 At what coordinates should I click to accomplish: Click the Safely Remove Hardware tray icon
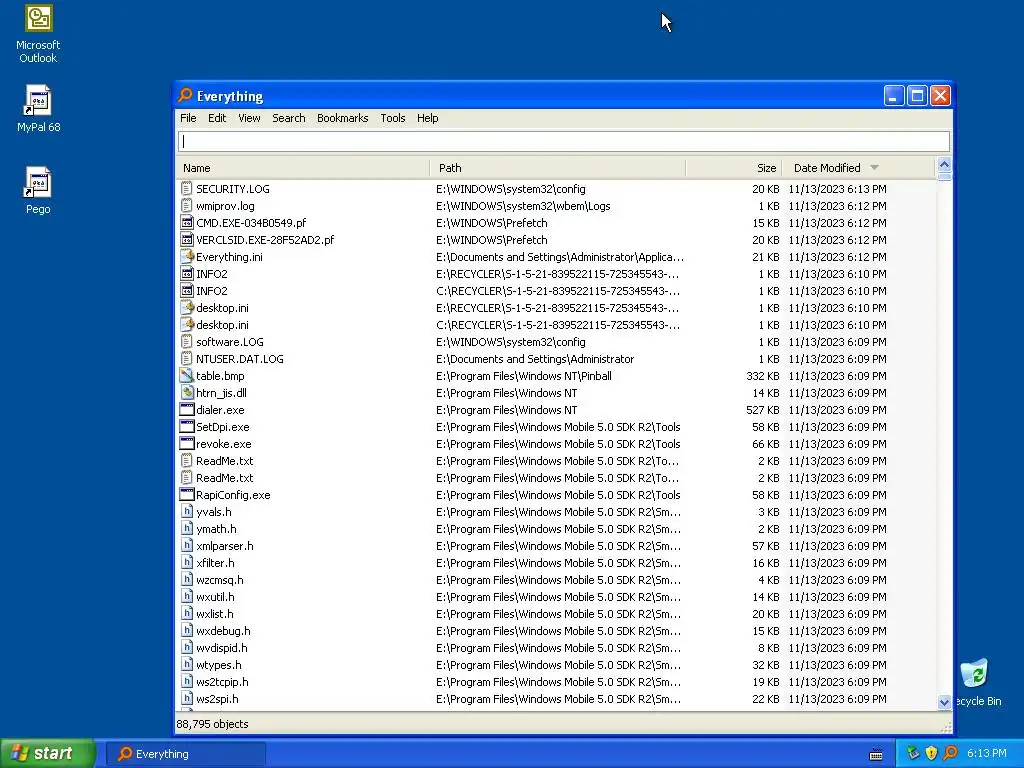pos(913,753)
